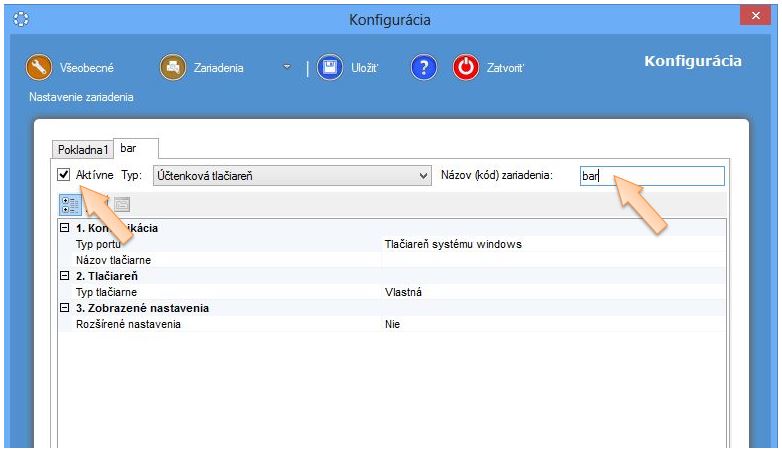Select the bar tab
The width and height of the screenshot is (782, 453).
[128, 148]
